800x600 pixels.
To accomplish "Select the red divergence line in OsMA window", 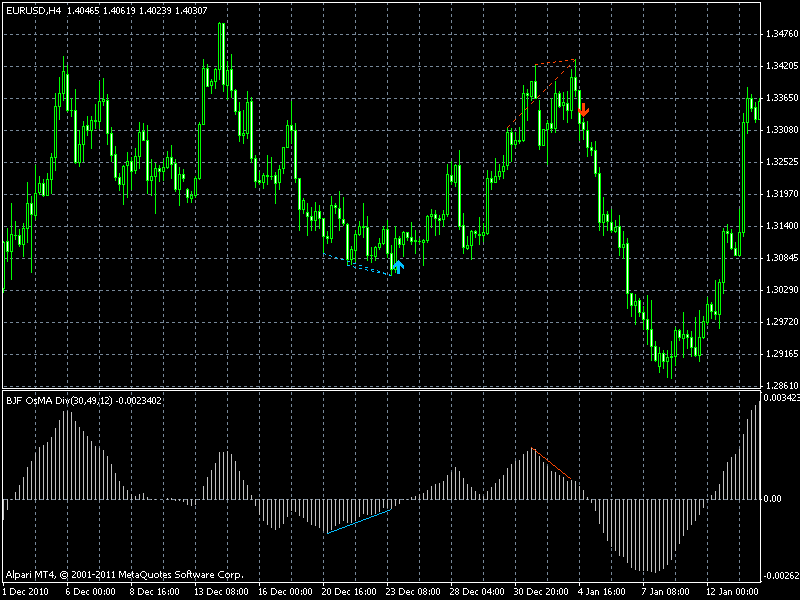I will point(551,463).
